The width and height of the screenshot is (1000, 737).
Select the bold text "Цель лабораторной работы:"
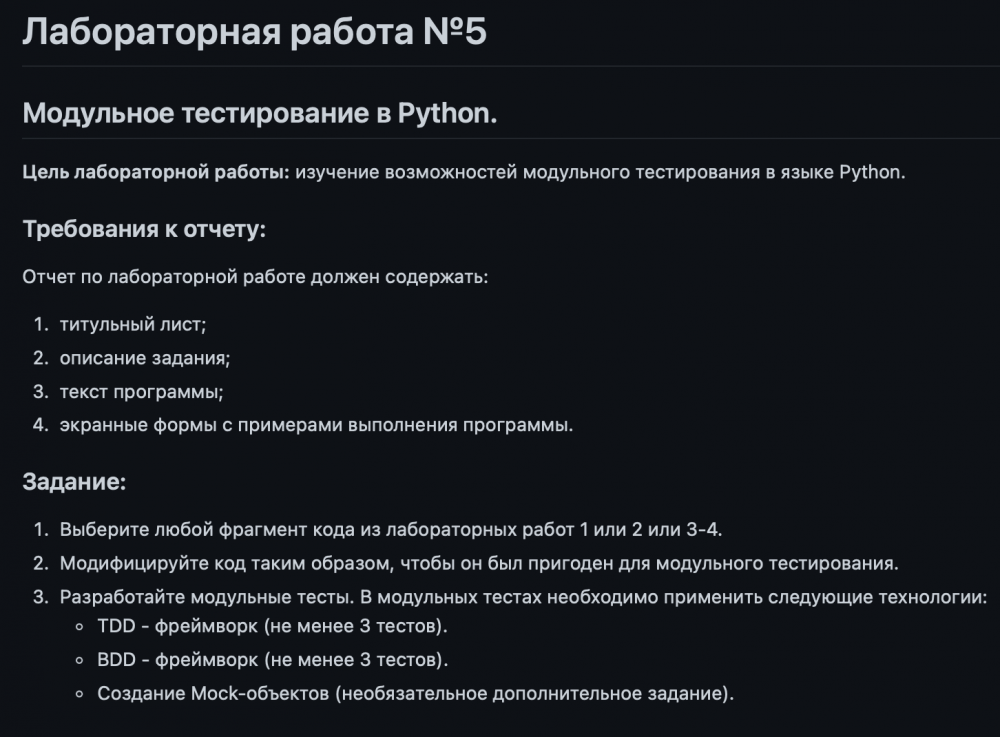click(156, 172)
